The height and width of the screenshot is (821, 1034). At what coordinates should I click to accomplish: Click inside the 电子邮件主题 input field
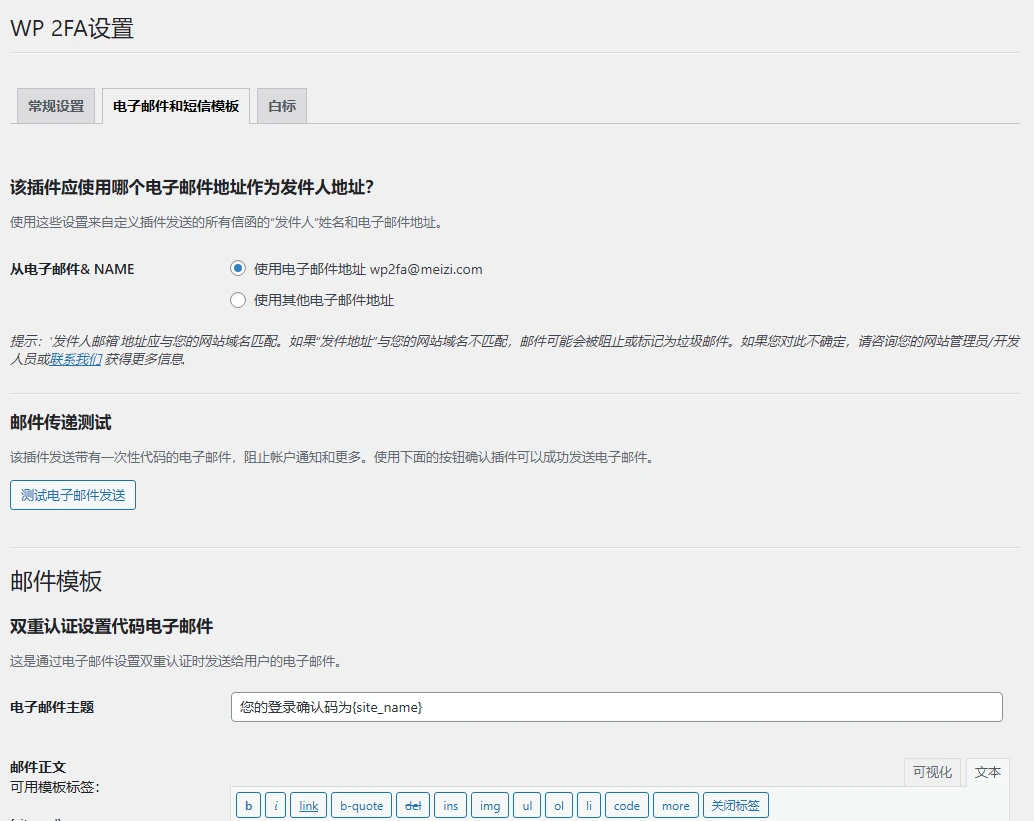click(x=617, y=706)
